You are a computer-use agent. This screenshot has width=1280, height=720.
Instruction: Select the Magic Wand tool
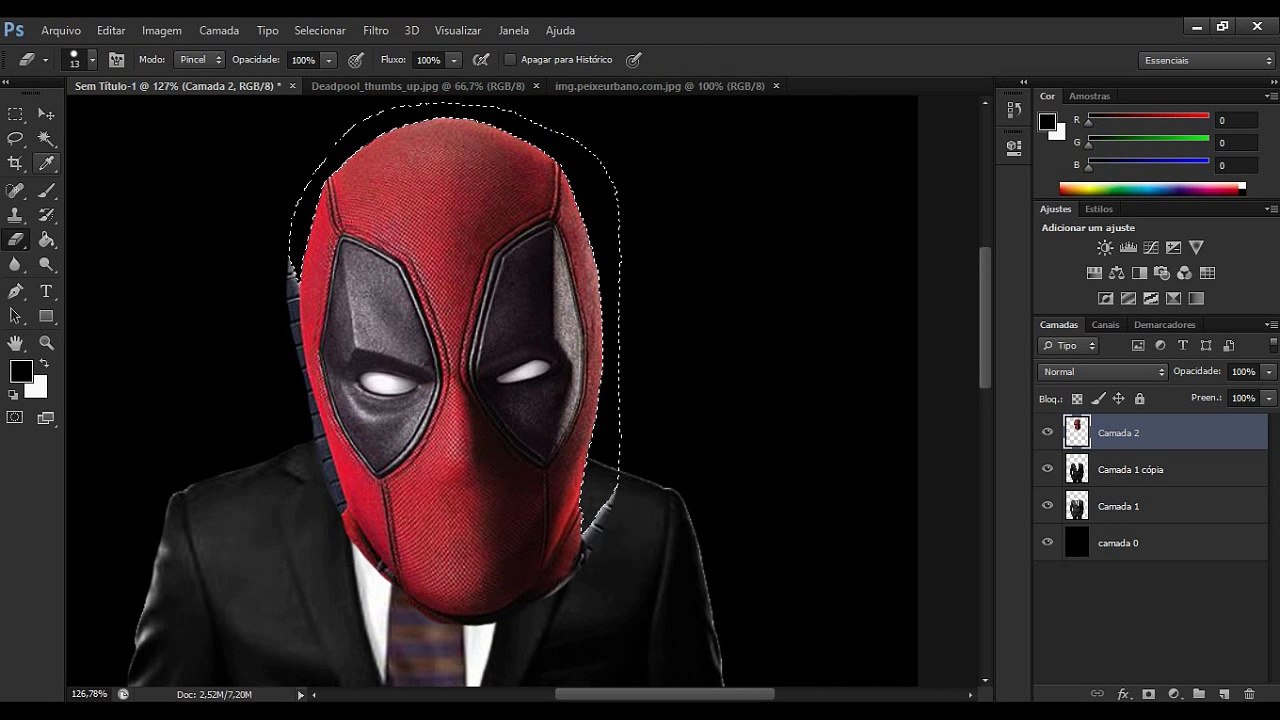[46, 139]
